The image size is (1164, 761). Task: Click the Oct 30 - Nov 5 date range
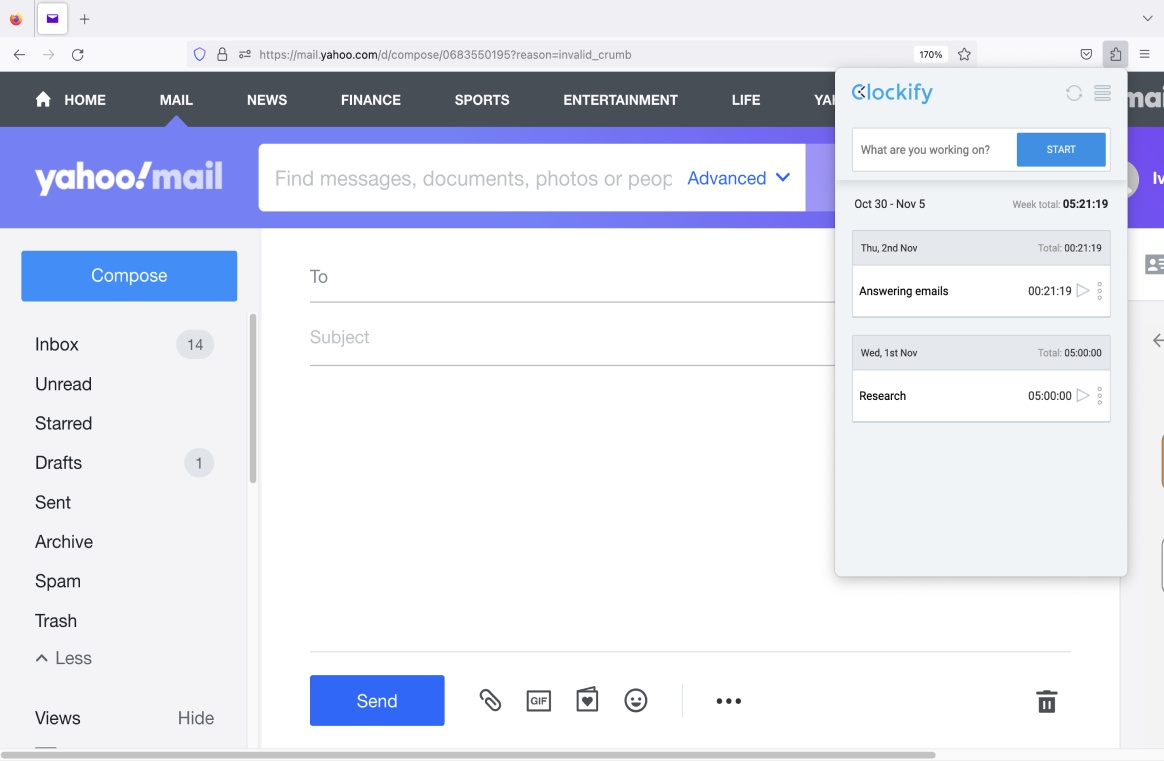pos(889,204)
